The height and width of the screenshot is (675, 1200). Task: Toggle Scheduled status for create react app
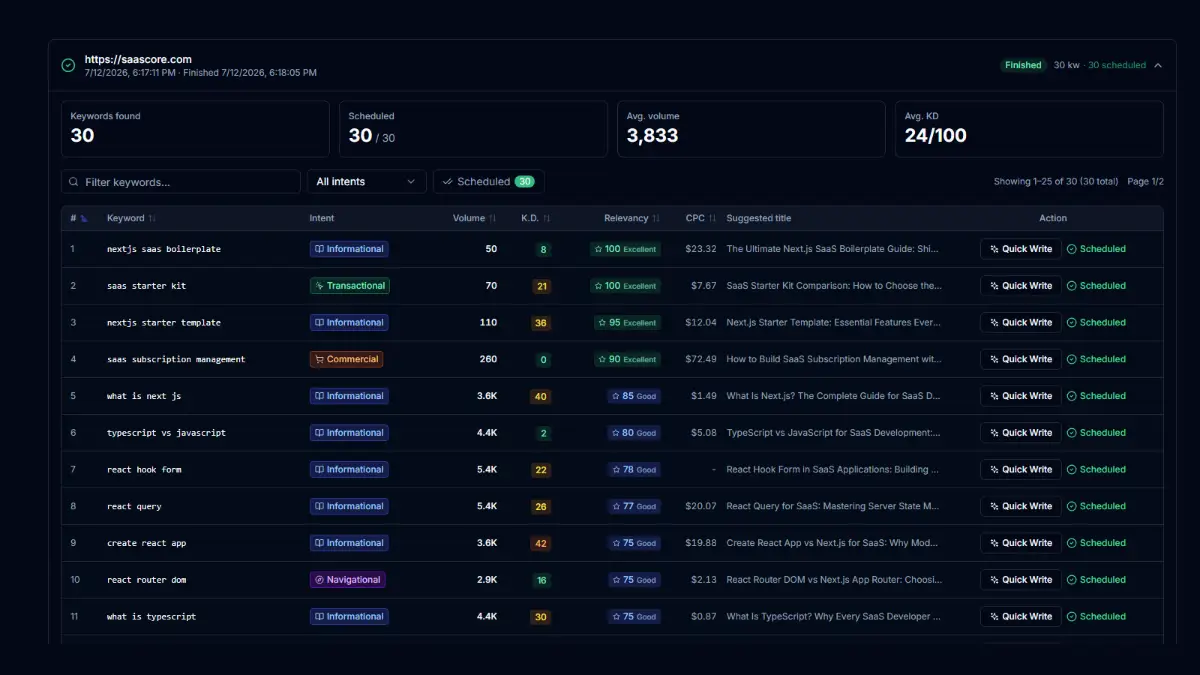[1096, 543]
